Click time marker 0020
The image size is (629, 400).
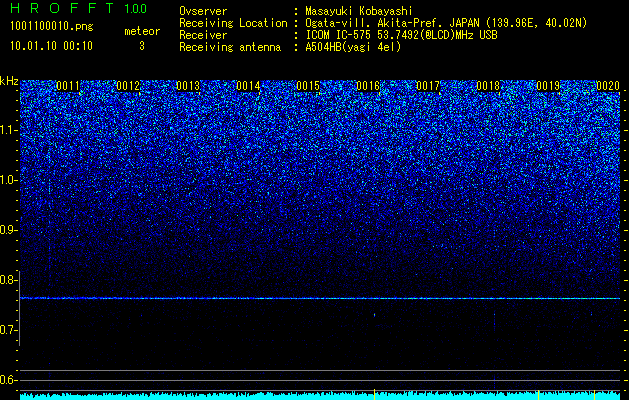[x=608, y=86]
